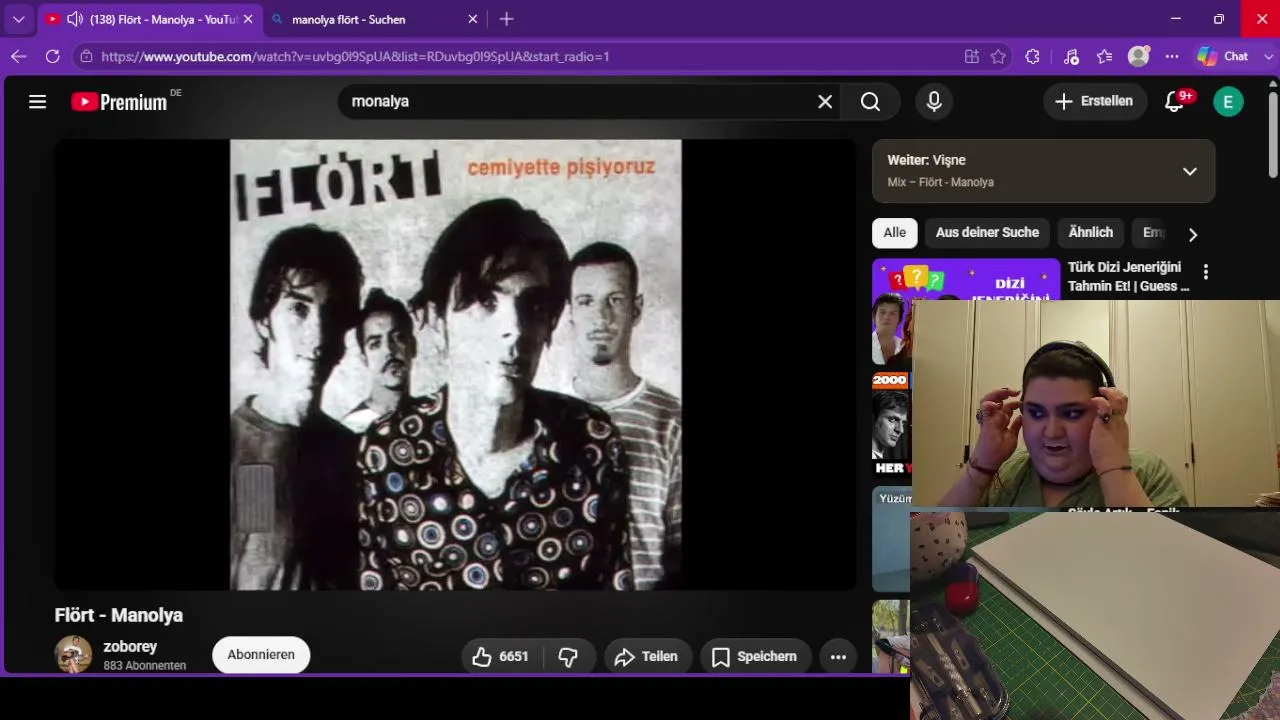Screen dimensions: 1280x720
Task: Start voice search with the microphone
Action: point(934,101)
